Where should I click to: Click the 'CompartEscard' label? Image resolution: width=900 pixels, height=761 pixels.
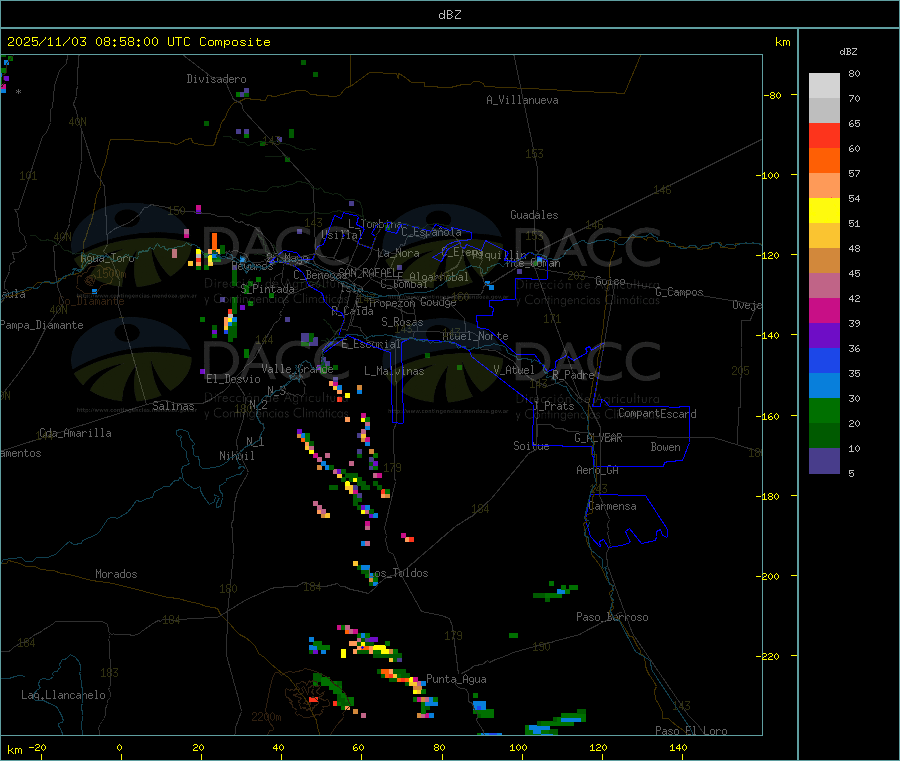pos(657,413)
